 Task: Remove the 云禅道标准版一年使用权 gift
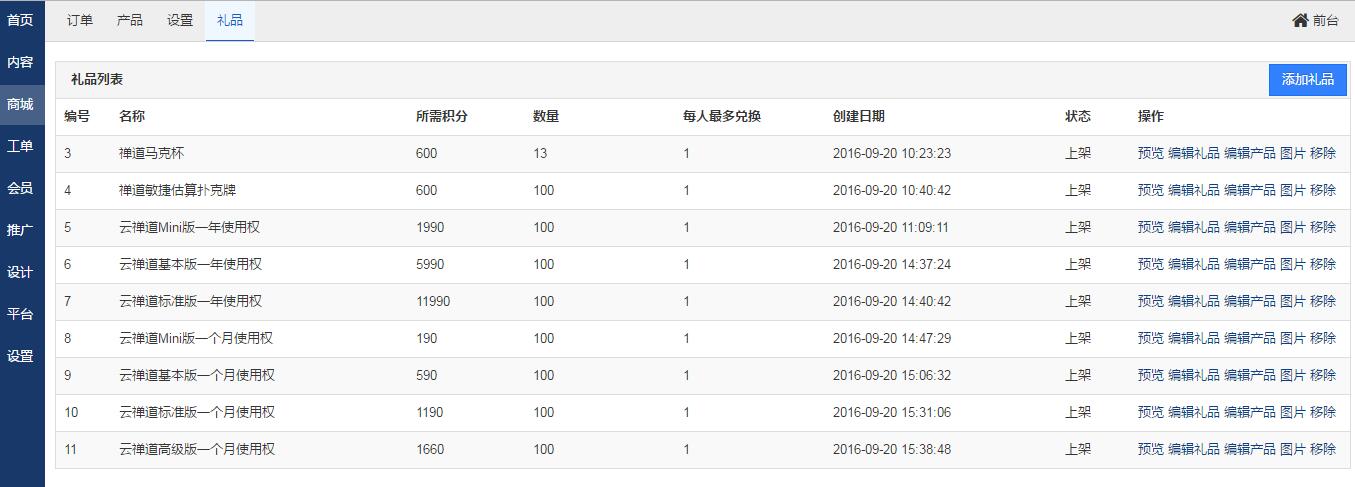click(x=1323, y=301)
